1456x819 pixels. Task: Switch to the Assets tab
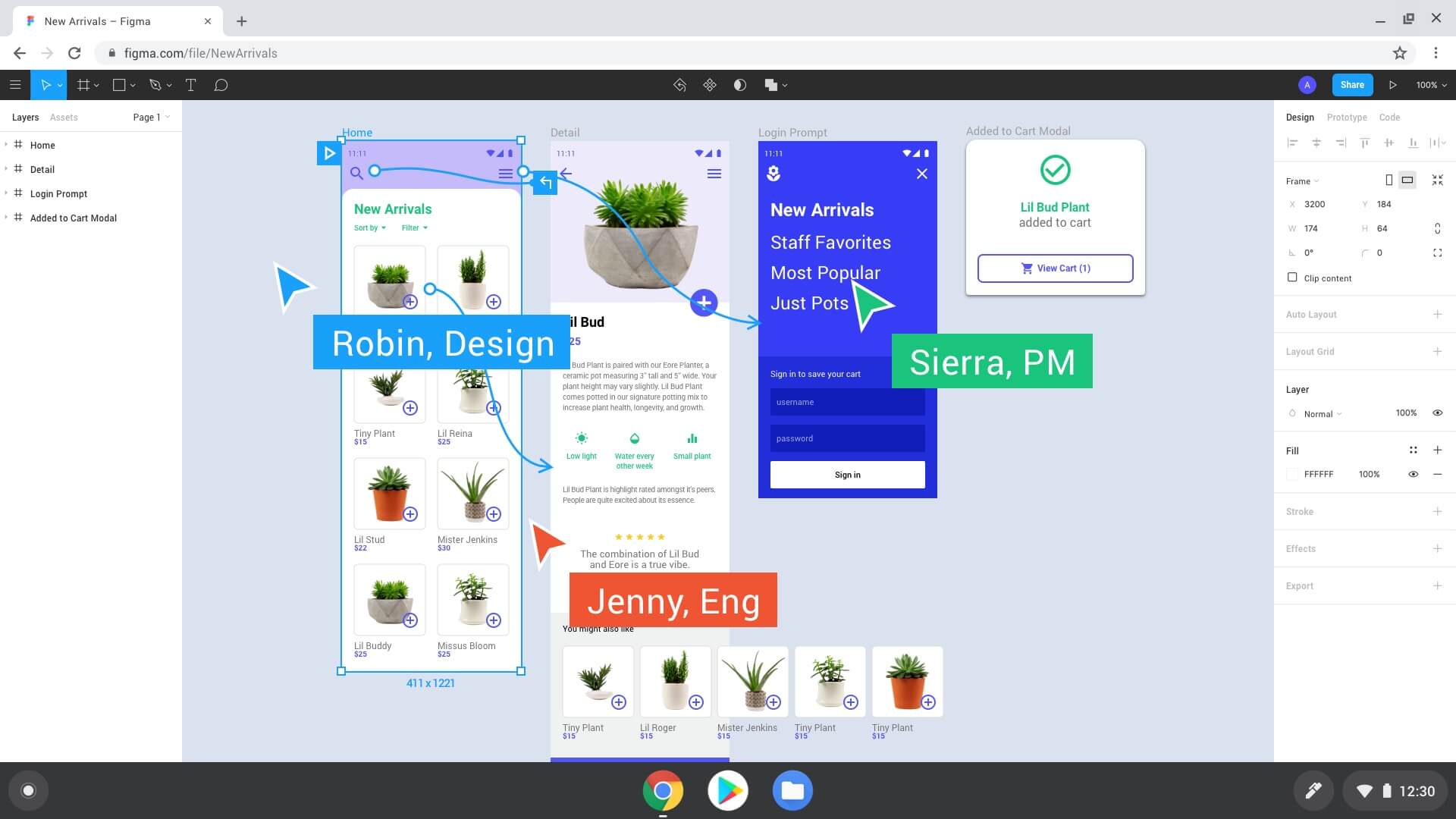pyautogui.click(x=64, y=118)
